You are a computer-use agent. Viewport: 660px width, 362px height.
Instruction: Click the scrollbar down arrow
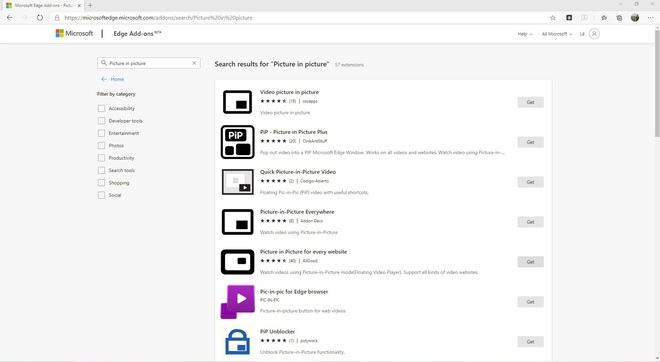657,359
